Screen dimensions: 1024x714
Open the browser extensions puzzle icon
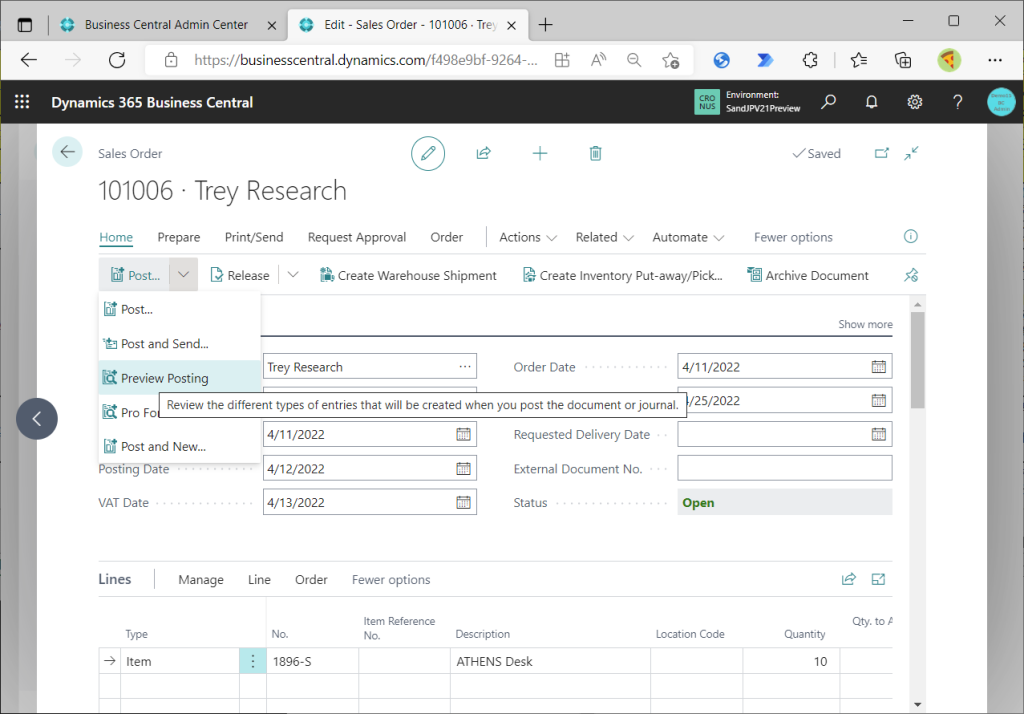810,60
